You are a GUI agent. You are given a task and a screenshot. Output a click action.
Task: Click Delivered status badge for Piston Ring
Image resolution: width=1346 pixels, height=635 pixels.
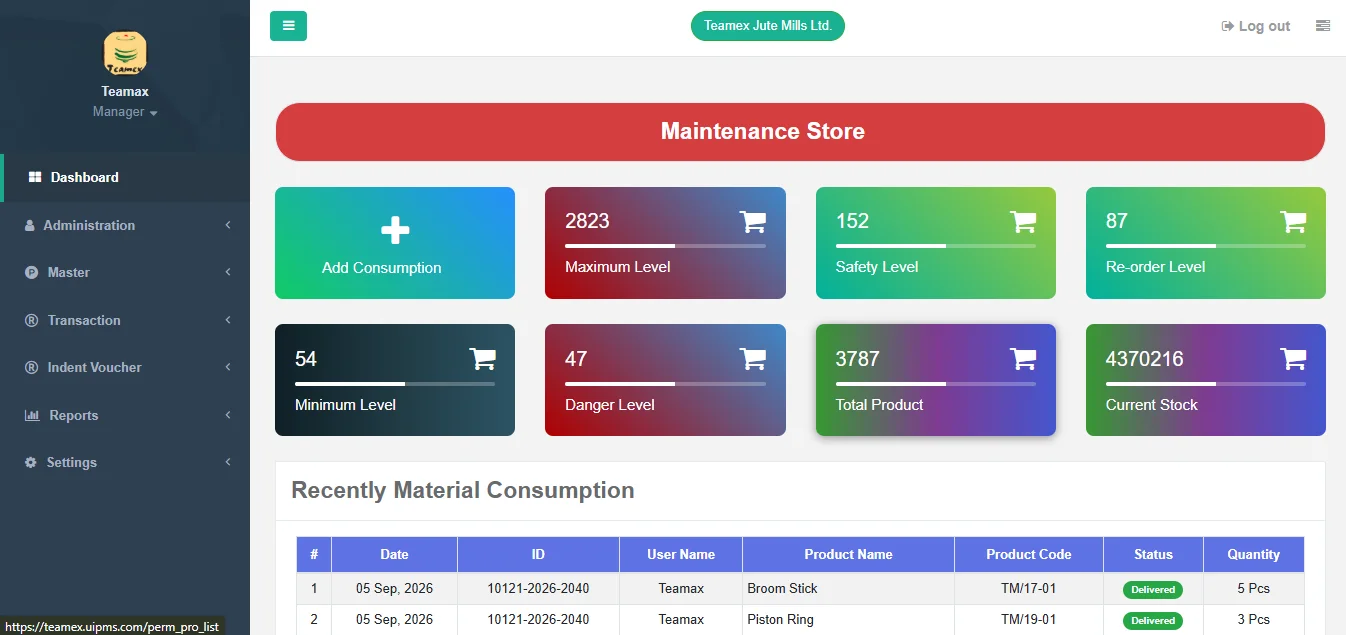coord(1153,620)
